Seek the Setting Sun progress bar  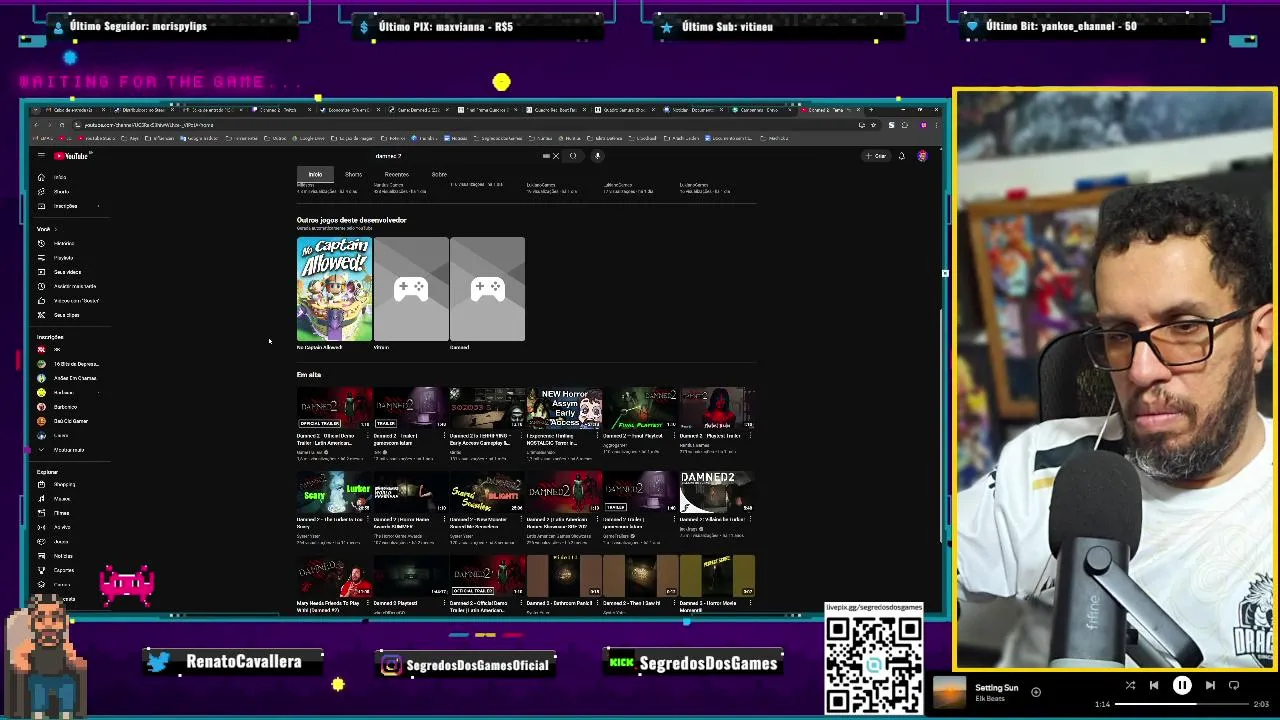coord(1181,704)
